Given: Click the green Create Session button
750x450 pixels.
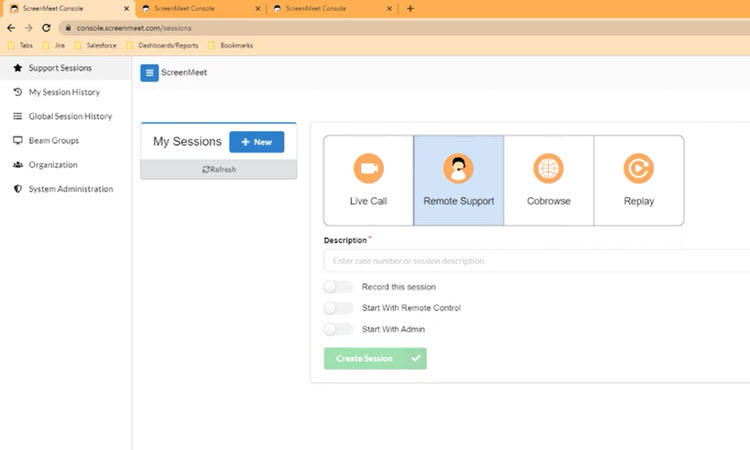Looking at the screenshot, I should click(x=375, y=358).
